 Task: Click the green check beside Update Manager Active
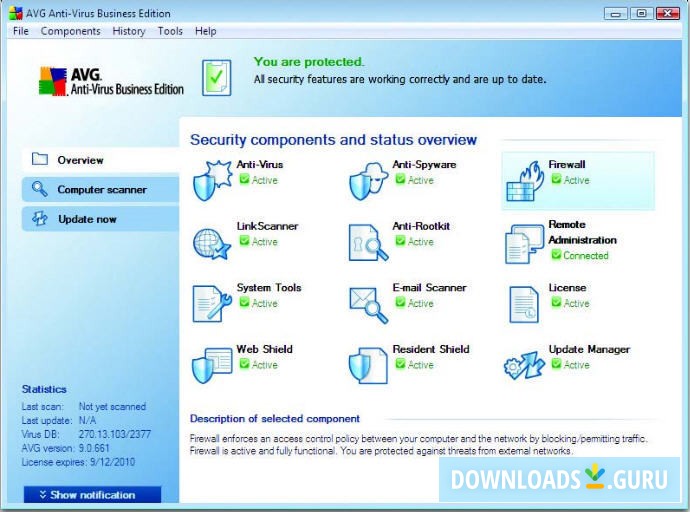coord(556,364)
